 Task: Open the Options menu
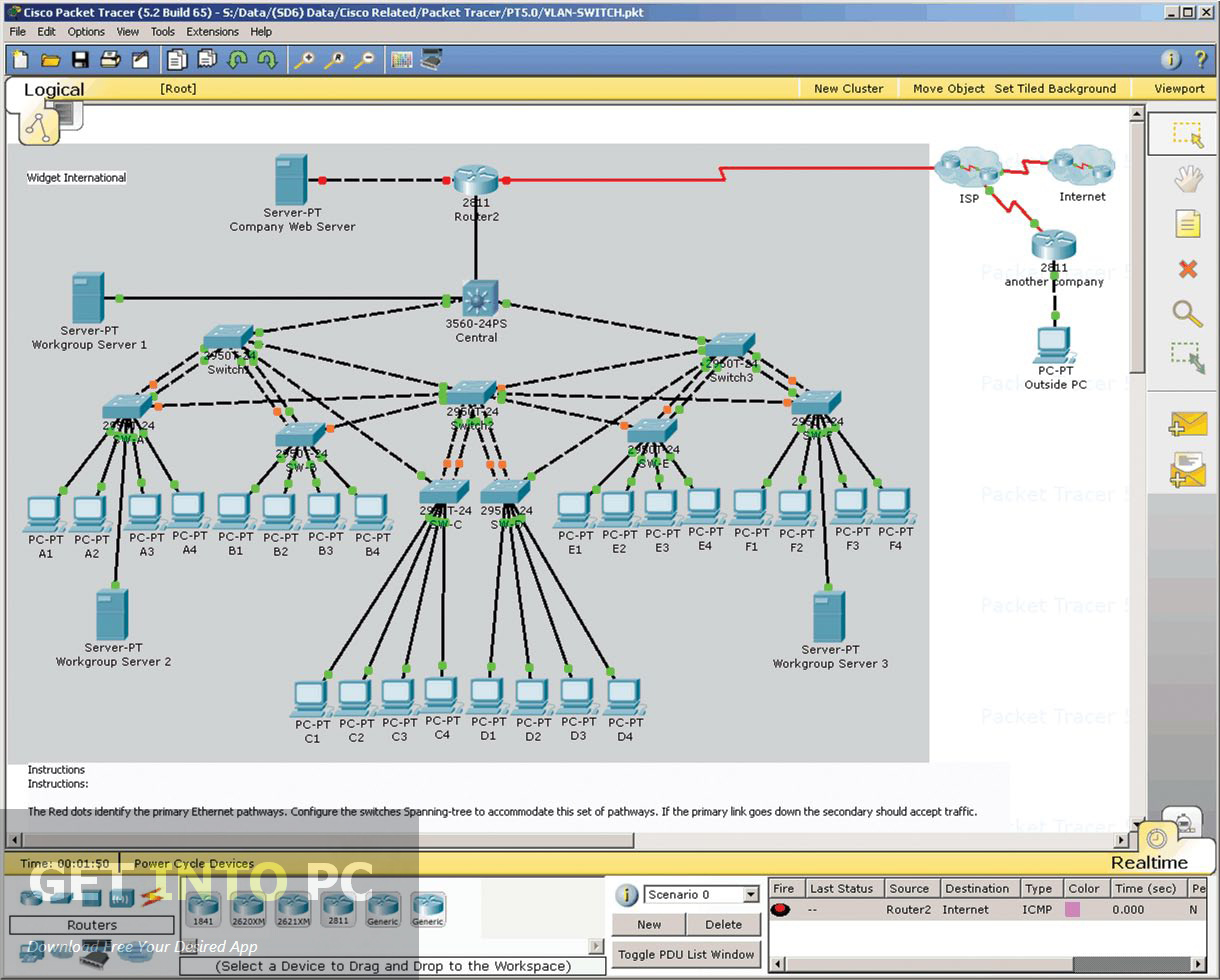pyautogui.click(x=85, y=31)
